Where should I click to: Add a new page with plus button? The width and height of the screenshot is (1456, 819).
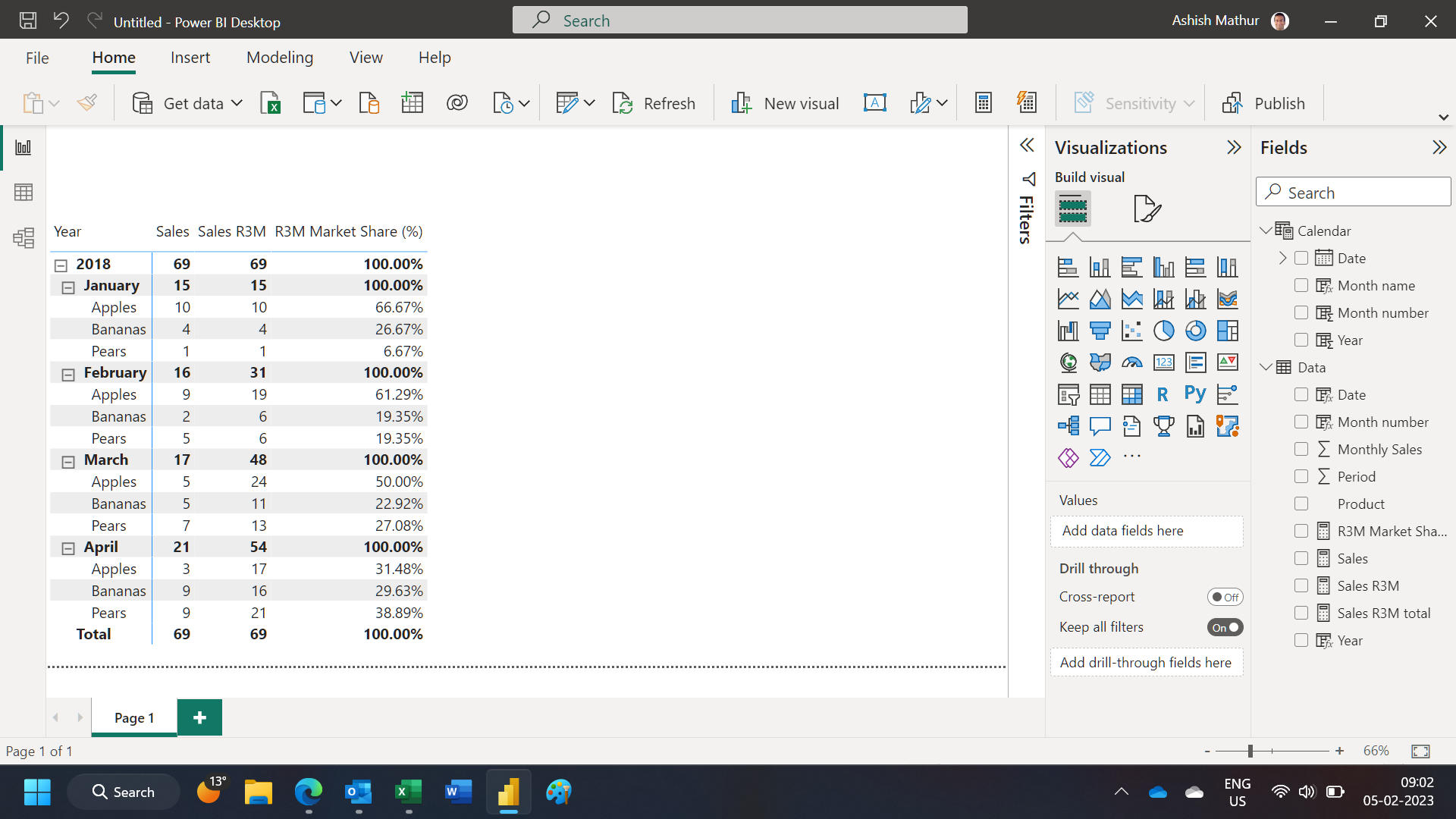click(x=199, y=717)
